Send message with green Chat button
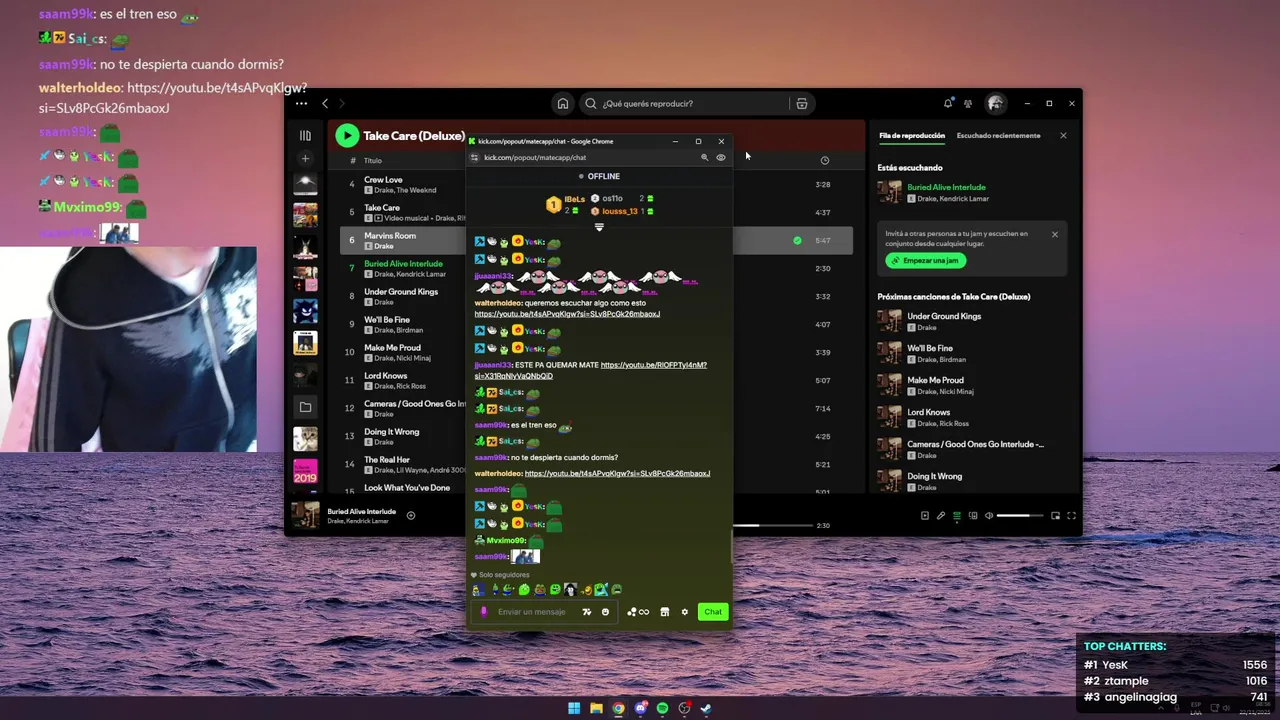 [x=712, y=612]
